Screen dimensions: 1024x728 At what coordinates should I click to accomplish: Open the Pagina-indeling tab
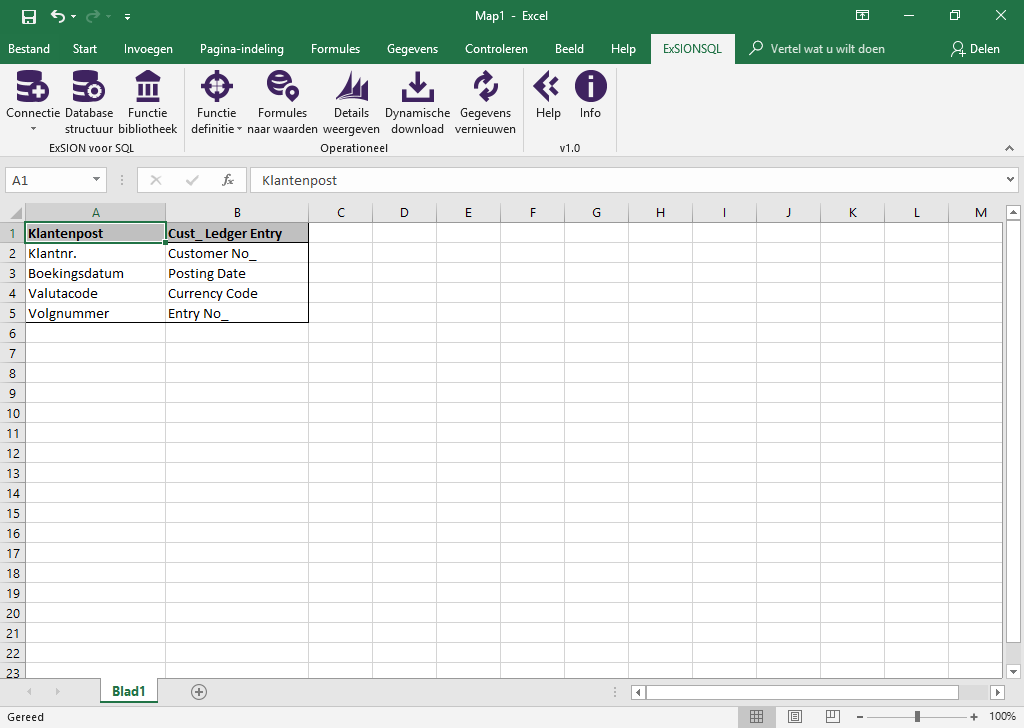[x=242, y=49]
